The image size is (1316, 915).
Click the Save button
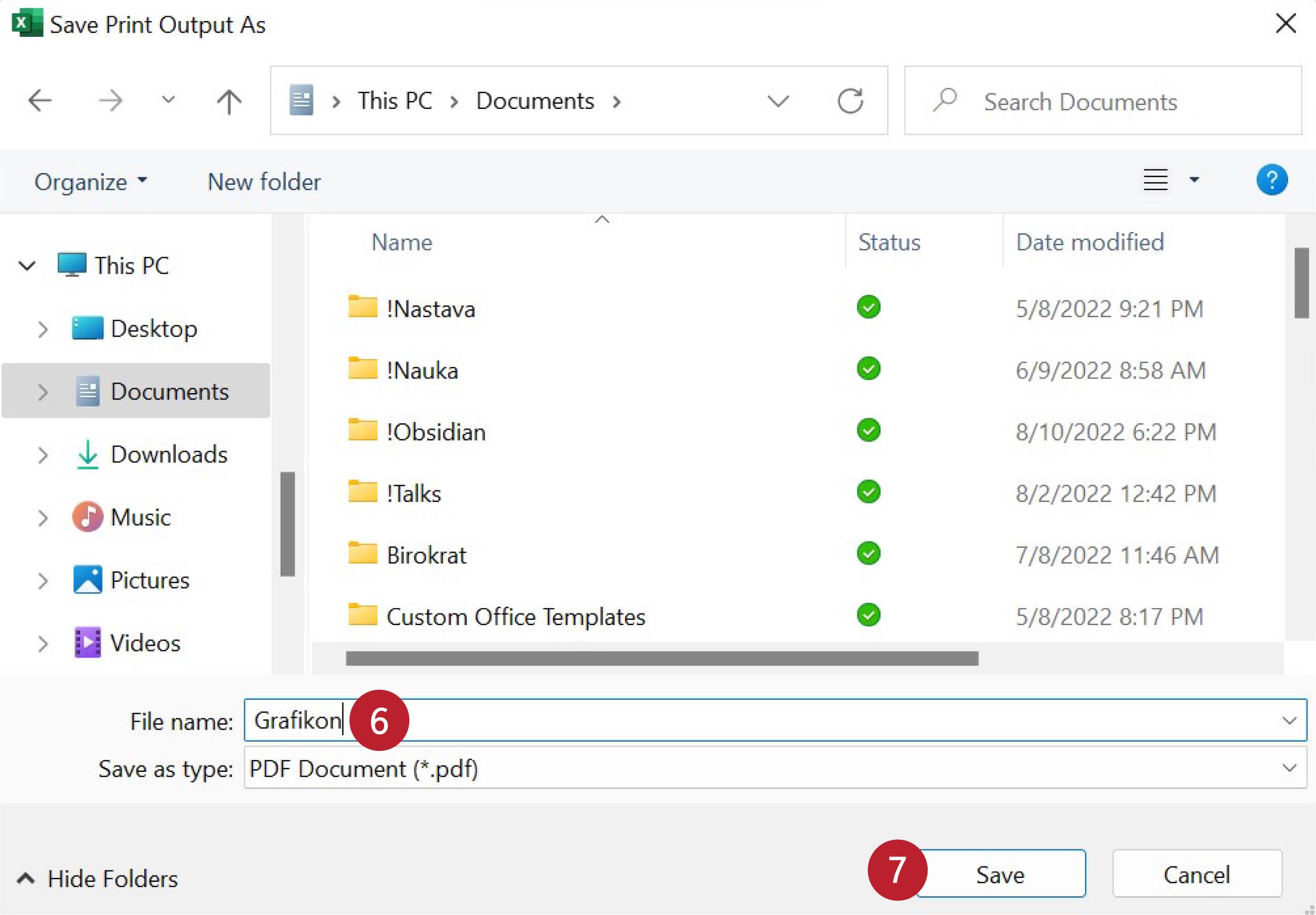pyautogui.click(x=1000, y=875)
